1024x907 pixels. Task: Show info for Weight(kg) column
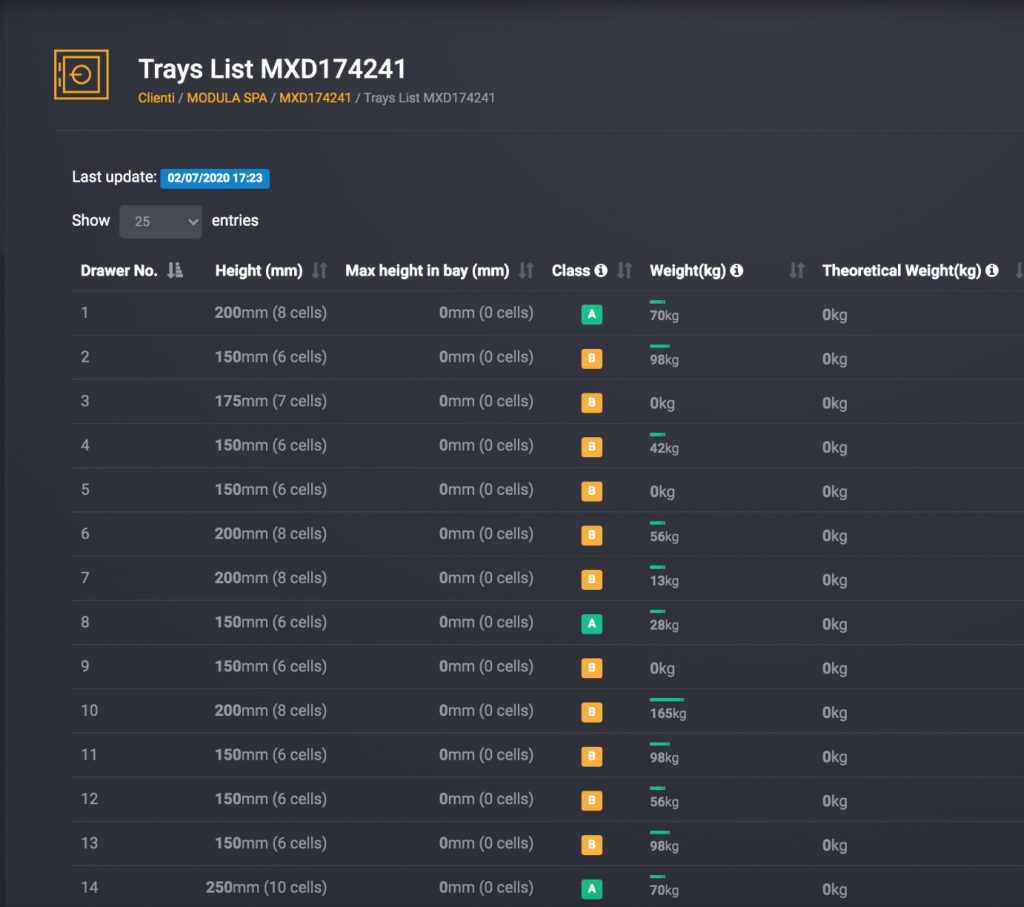(x=737, y=270)
